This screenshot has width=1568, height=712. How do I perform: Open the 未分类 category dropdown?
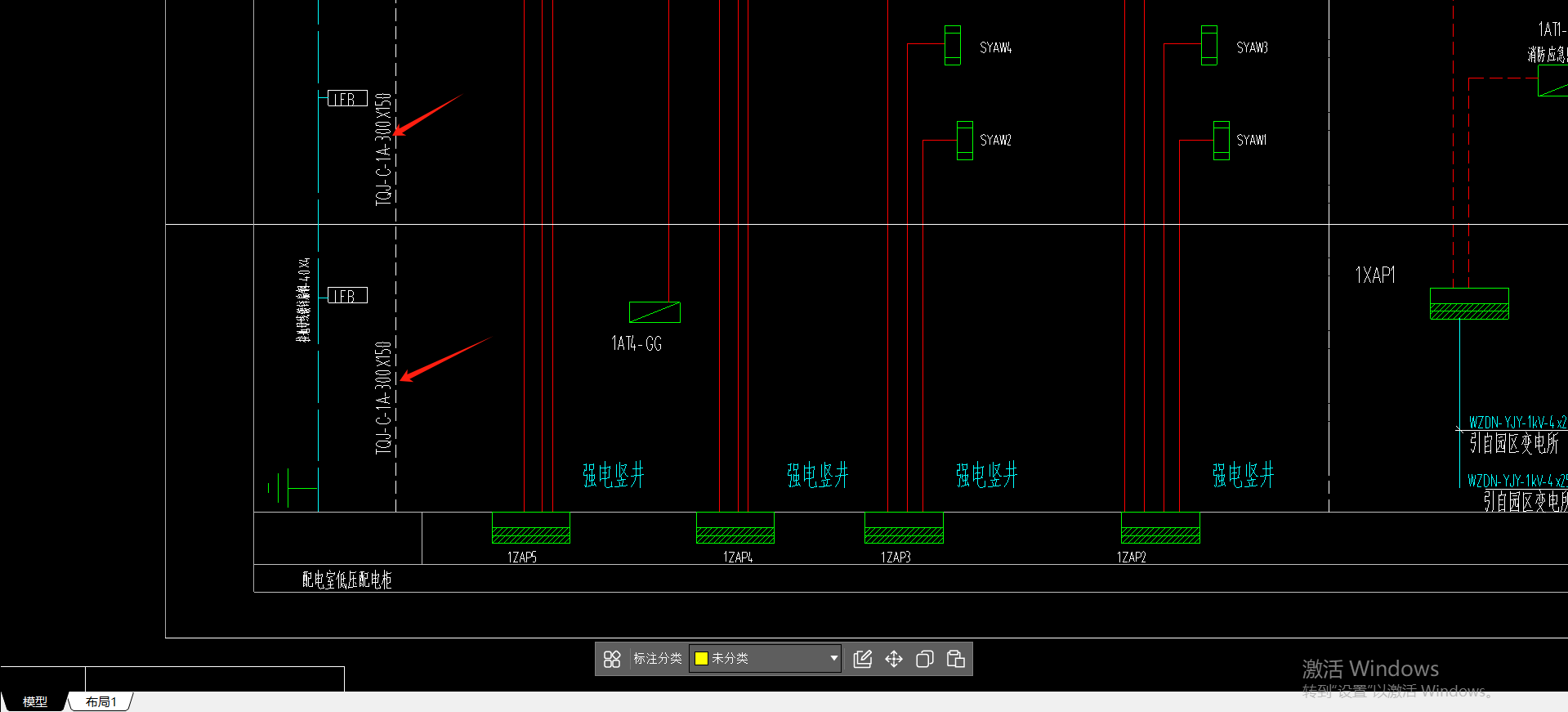point(765,659)
